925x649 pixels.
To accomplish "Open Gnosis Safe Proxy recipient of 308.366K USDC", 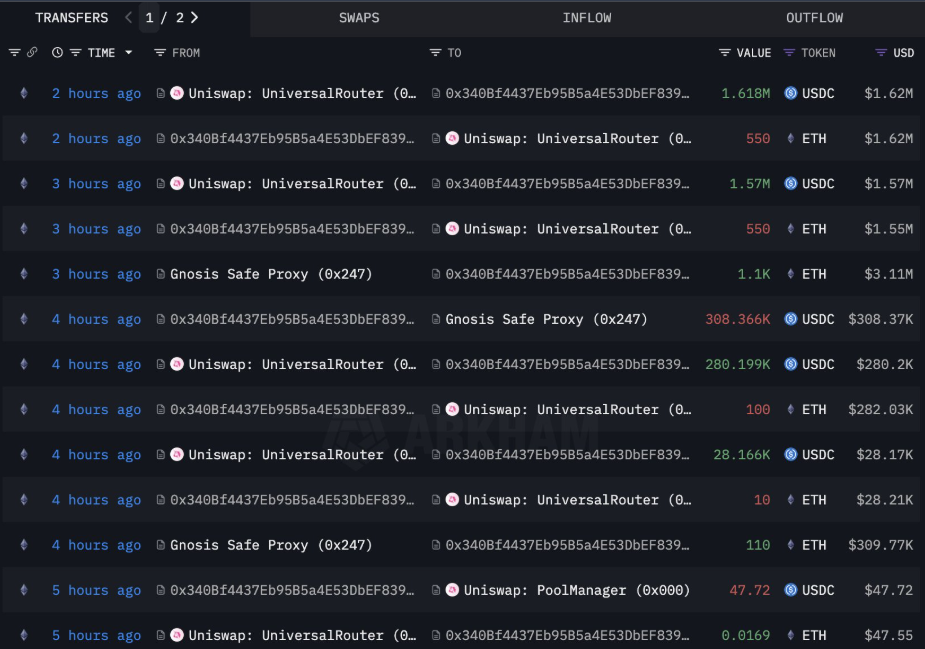I will coord(546,319).
